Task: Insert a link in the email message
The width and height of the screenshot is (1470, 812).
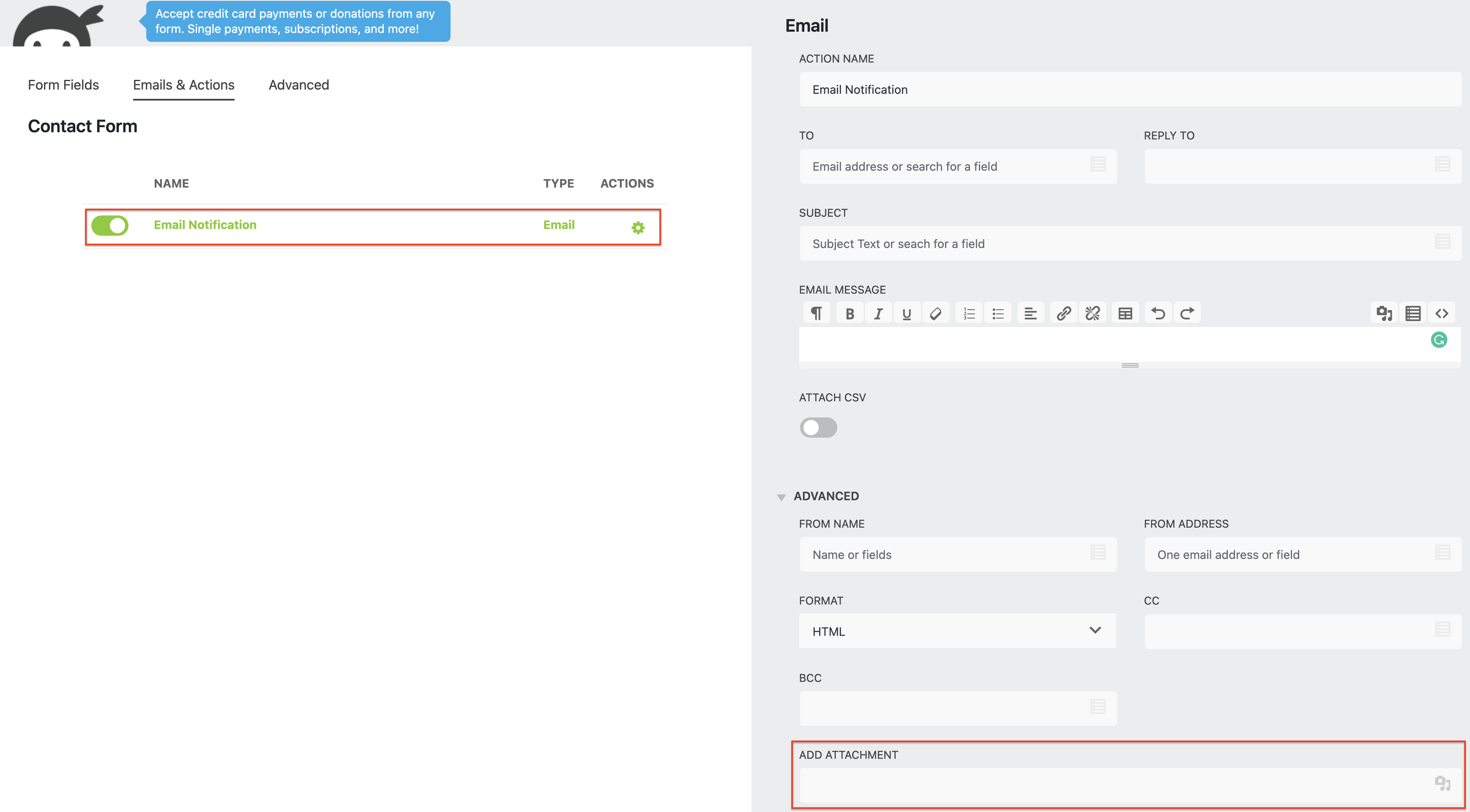Action: pos(1064,313)
